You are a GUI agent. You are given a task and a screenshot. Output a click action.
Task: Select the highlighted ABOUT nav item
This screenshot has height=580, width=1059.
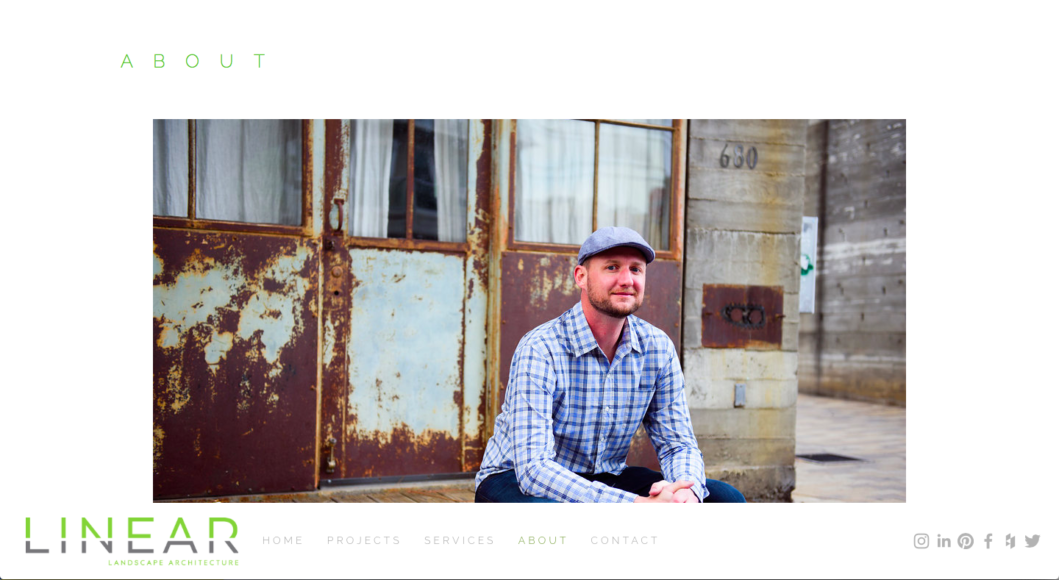[x=542, y=540]
